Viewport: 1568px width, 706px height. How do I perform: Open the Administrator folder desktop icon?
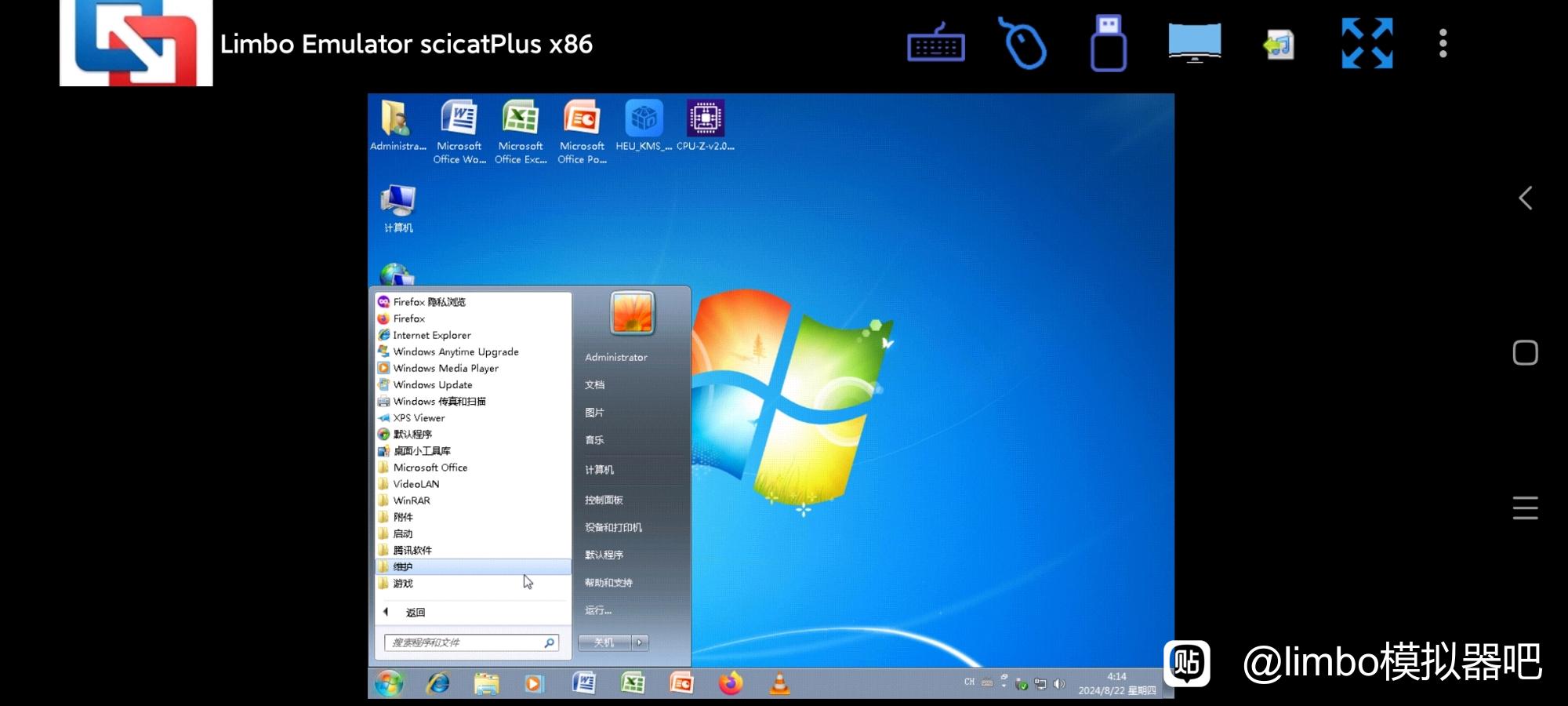point(398,126)
